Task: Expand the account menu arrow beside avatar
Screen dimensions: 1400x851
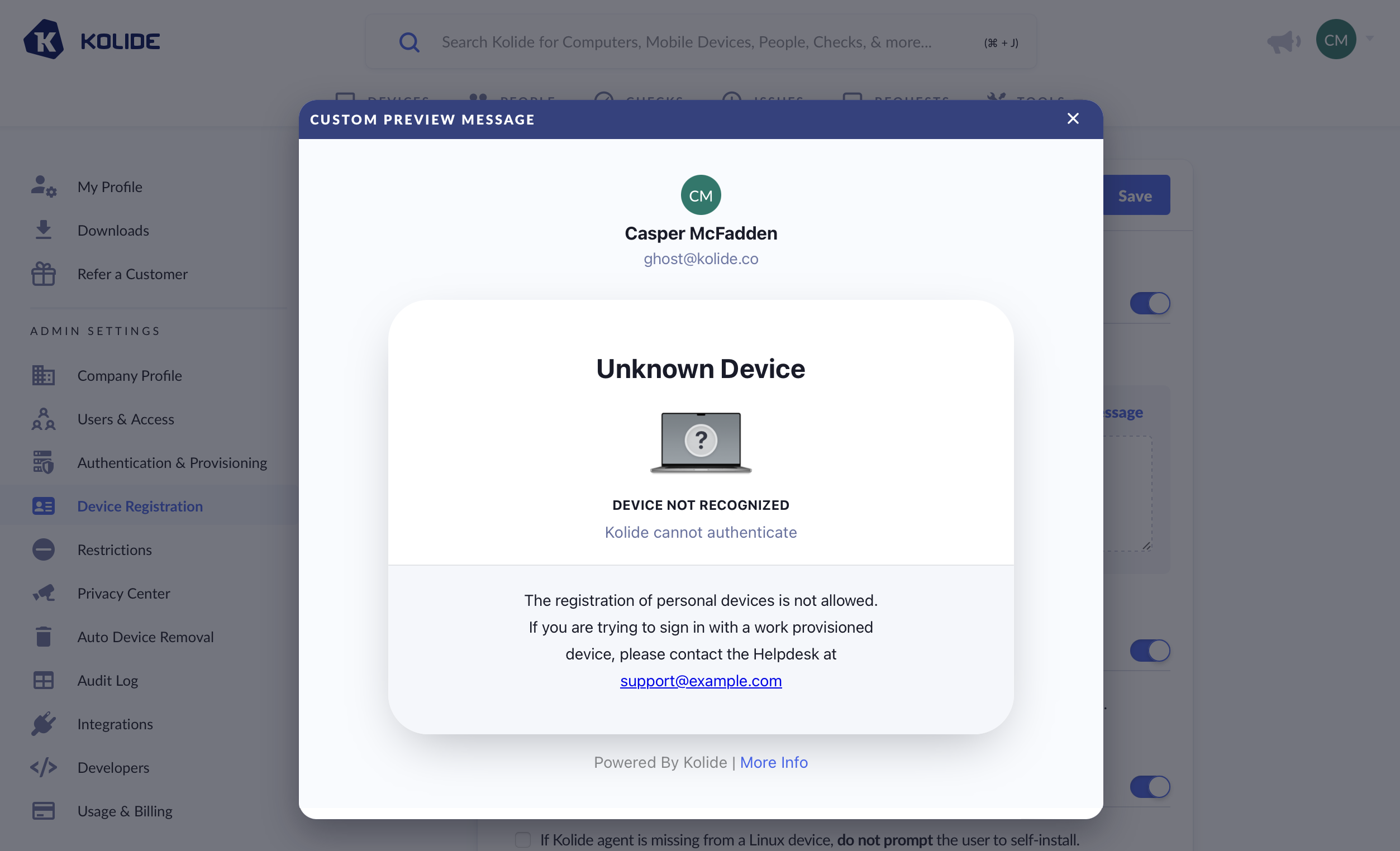Action: [x=1370, y=39]
